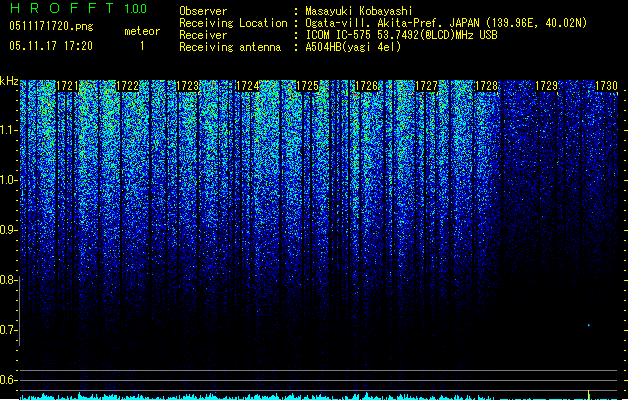629x400 pixels.
Task: Select the 'Receiving Location' label
Action: pos(233,23)
